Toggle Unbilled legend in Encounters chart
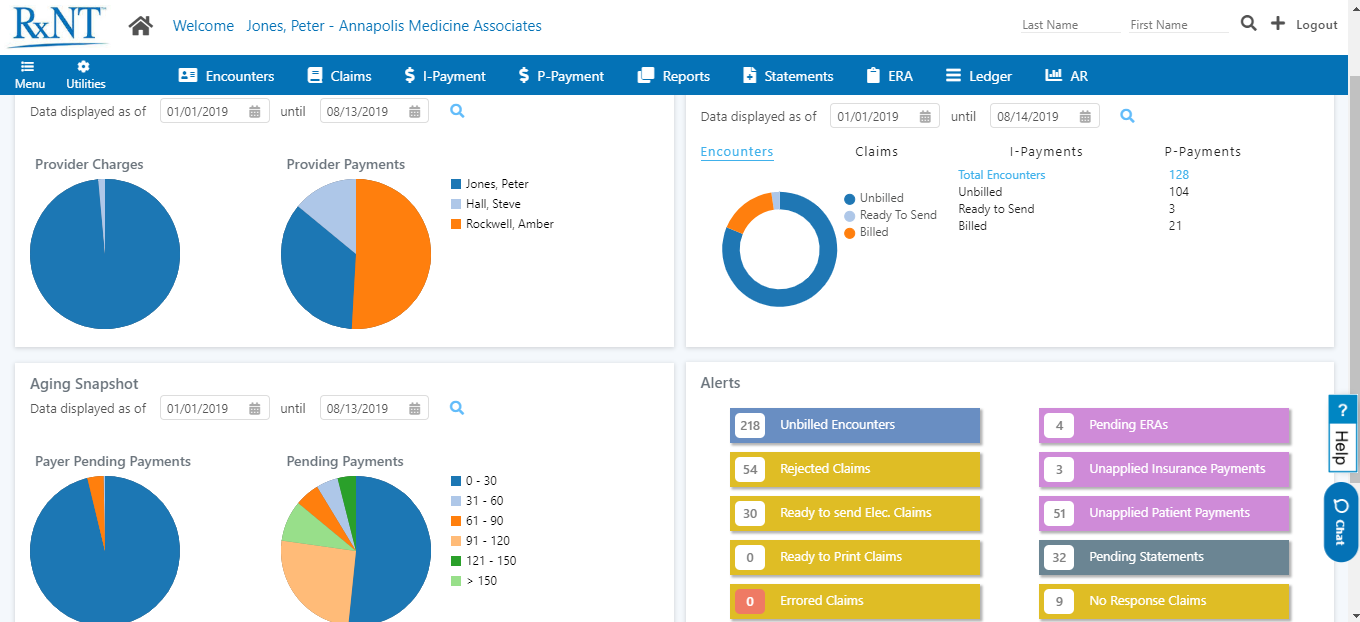 873,198
